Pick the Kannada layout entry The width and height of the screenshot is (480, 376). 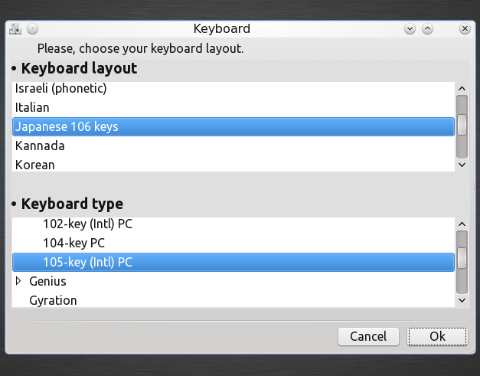point(233,146)
